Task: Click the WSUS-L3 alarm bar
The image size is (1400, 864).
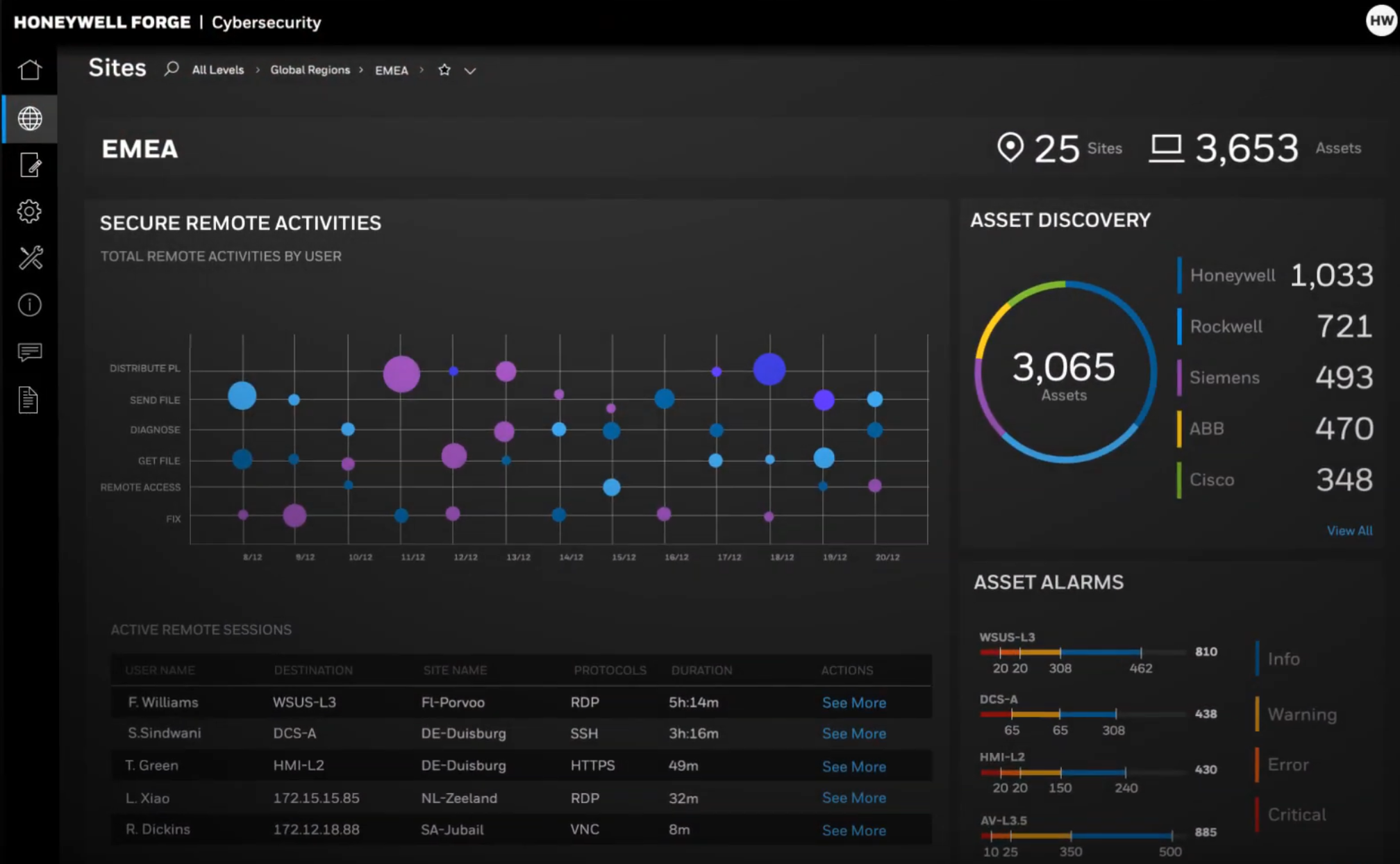Action: point(1082,652)
